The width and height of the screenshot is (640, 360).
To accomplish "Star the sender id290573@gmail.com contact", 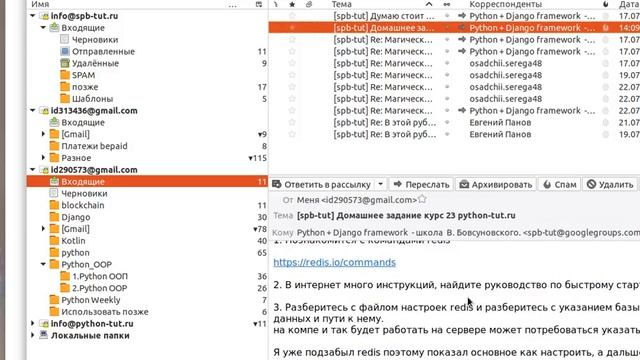I will click(422, 200).
